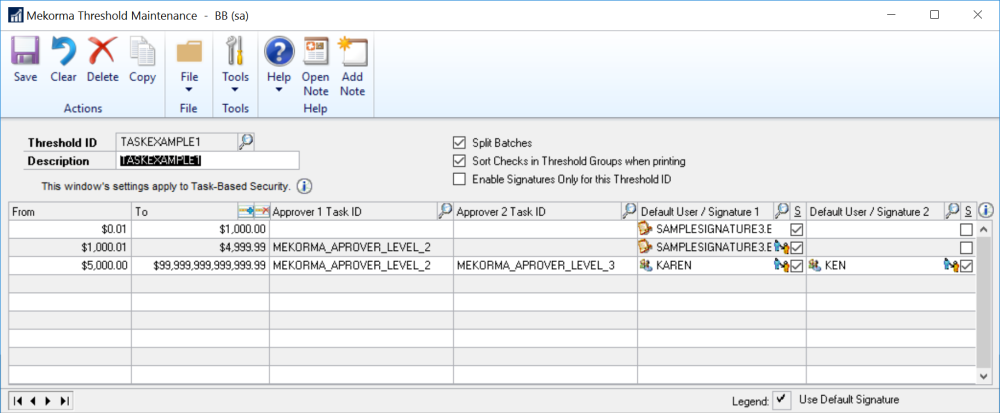The height and width of the screenshot is (413, 1000).
Task: Click info icon beside Task-Based Security text
Action: pyautogui.click(x=305, y=187)
